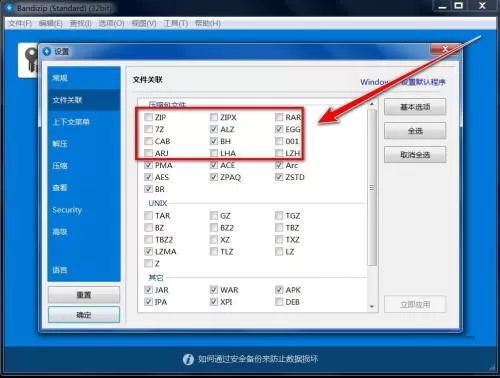Select the 文件关联 settings page

pyautogui.click(x=84, y=100)
